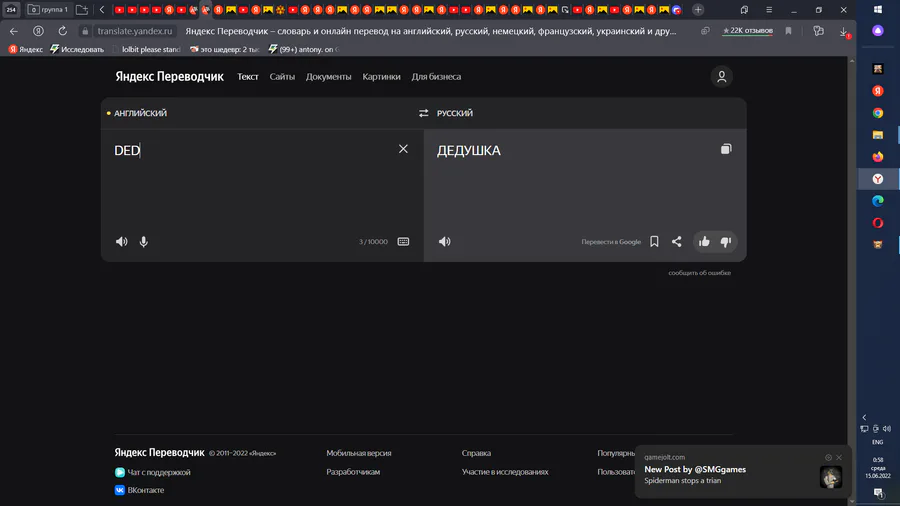Open the bookmarks panel icon in title bar
Image resolution: width=900 pixels, height=506 pixels.
(x=744, y=10)
